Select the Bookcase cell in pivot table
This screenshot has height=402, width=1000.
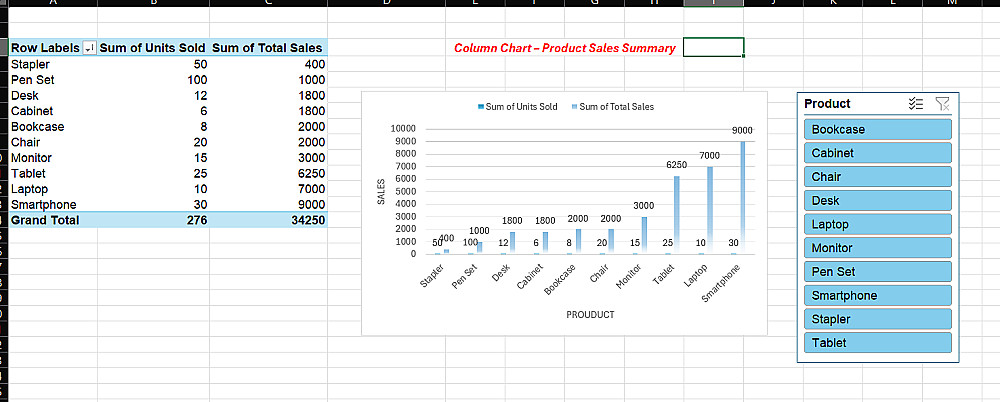tap(54, 126)
